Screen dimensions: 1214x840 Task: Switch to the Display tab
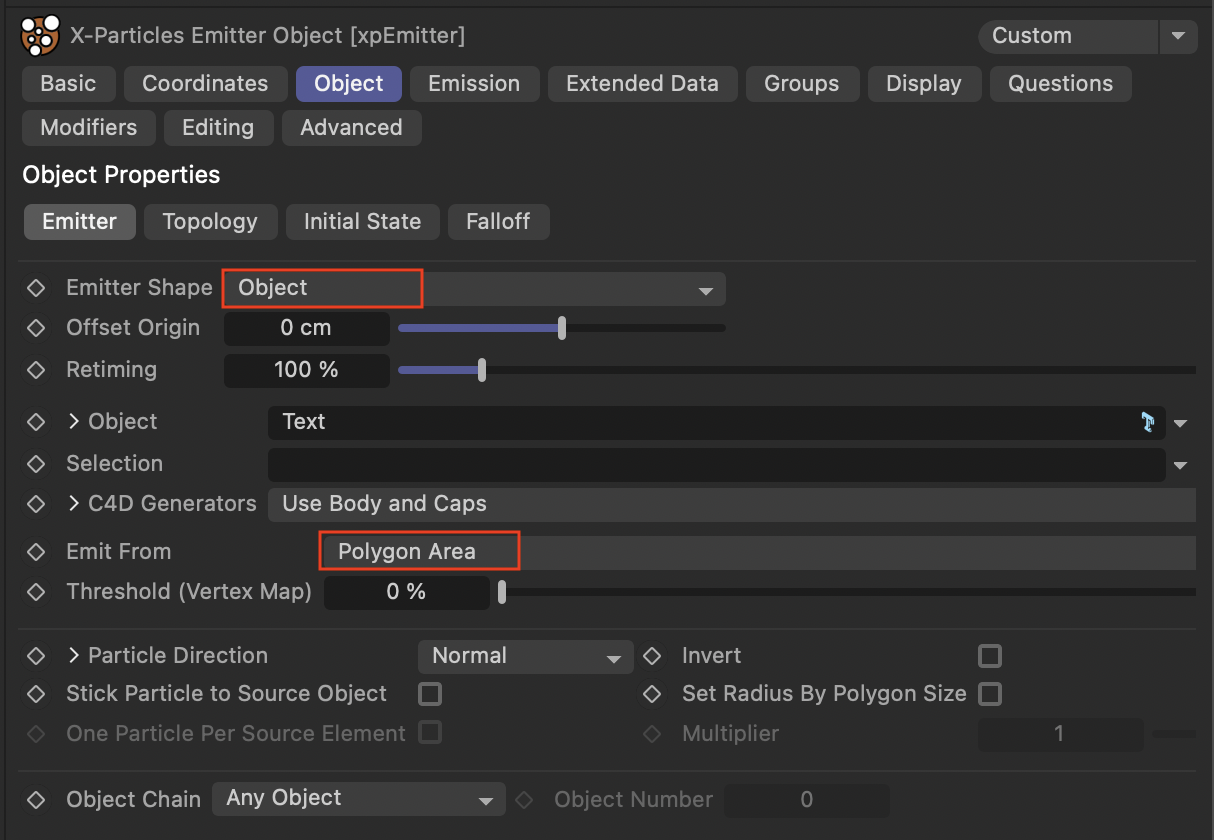point(924,84)
